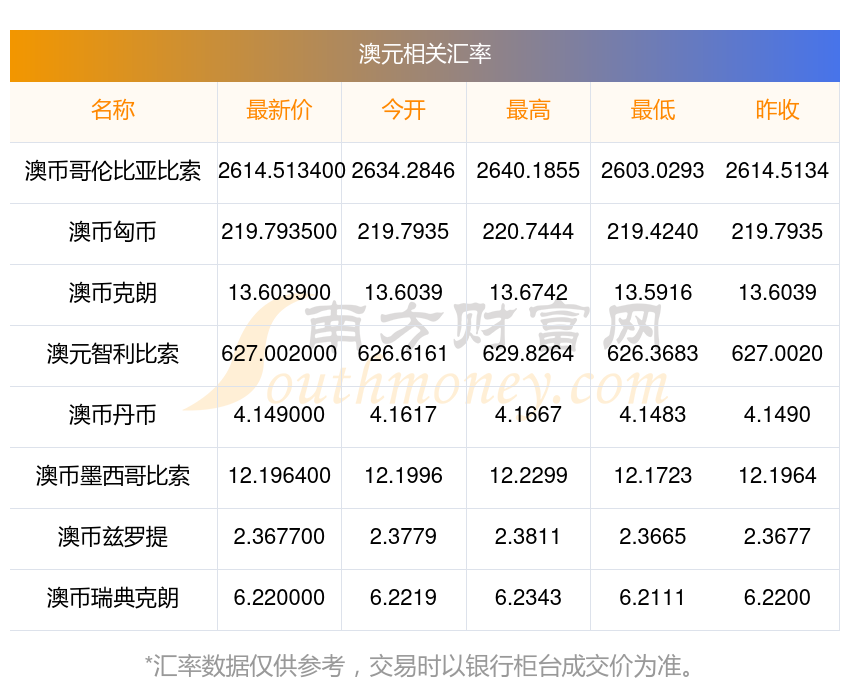Click latest price 2.367700
Image resolution: width=850 pixels, height=698 pixels.
279,537
